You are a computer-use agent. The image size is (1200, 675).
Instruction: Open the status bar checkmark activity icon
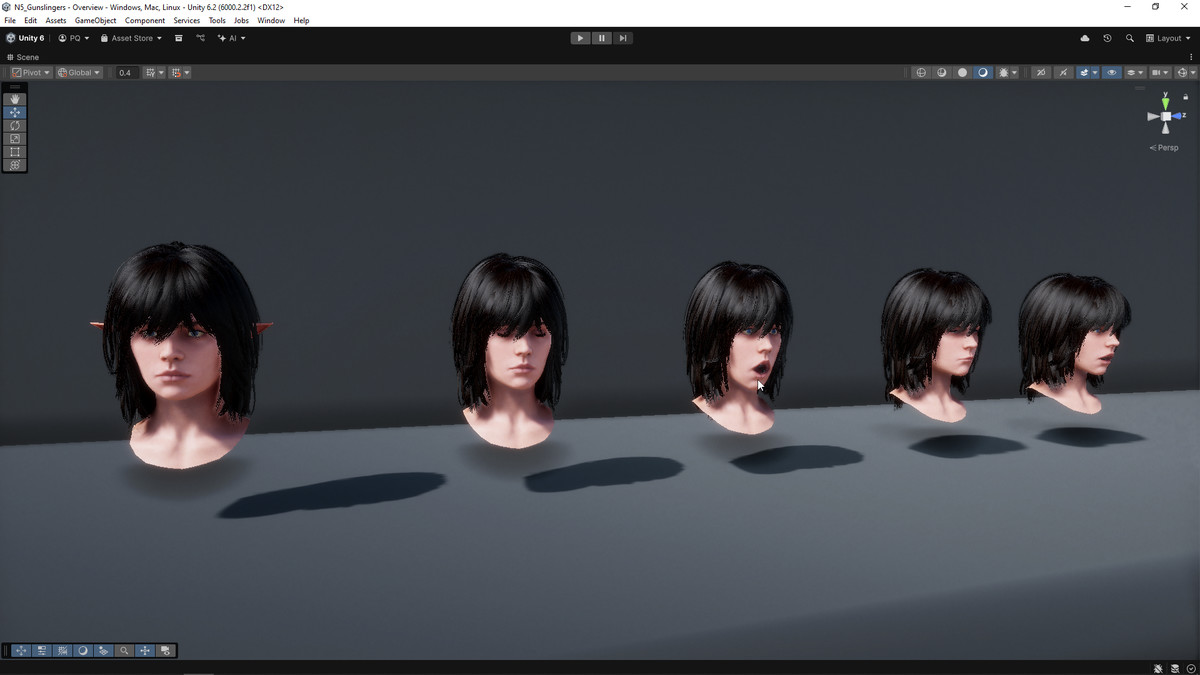point(1191,668)
